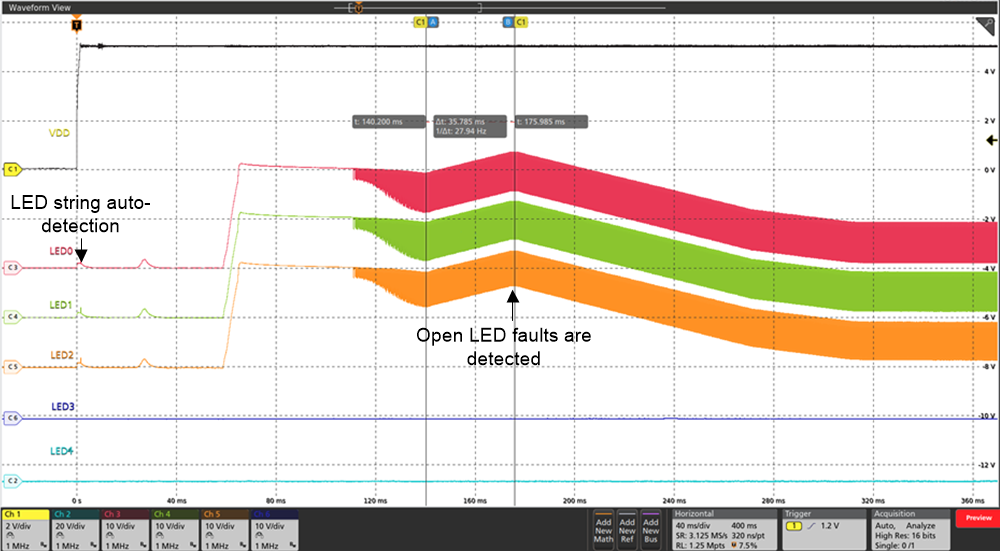Select the C4 handle for LED1

(12, 317)
